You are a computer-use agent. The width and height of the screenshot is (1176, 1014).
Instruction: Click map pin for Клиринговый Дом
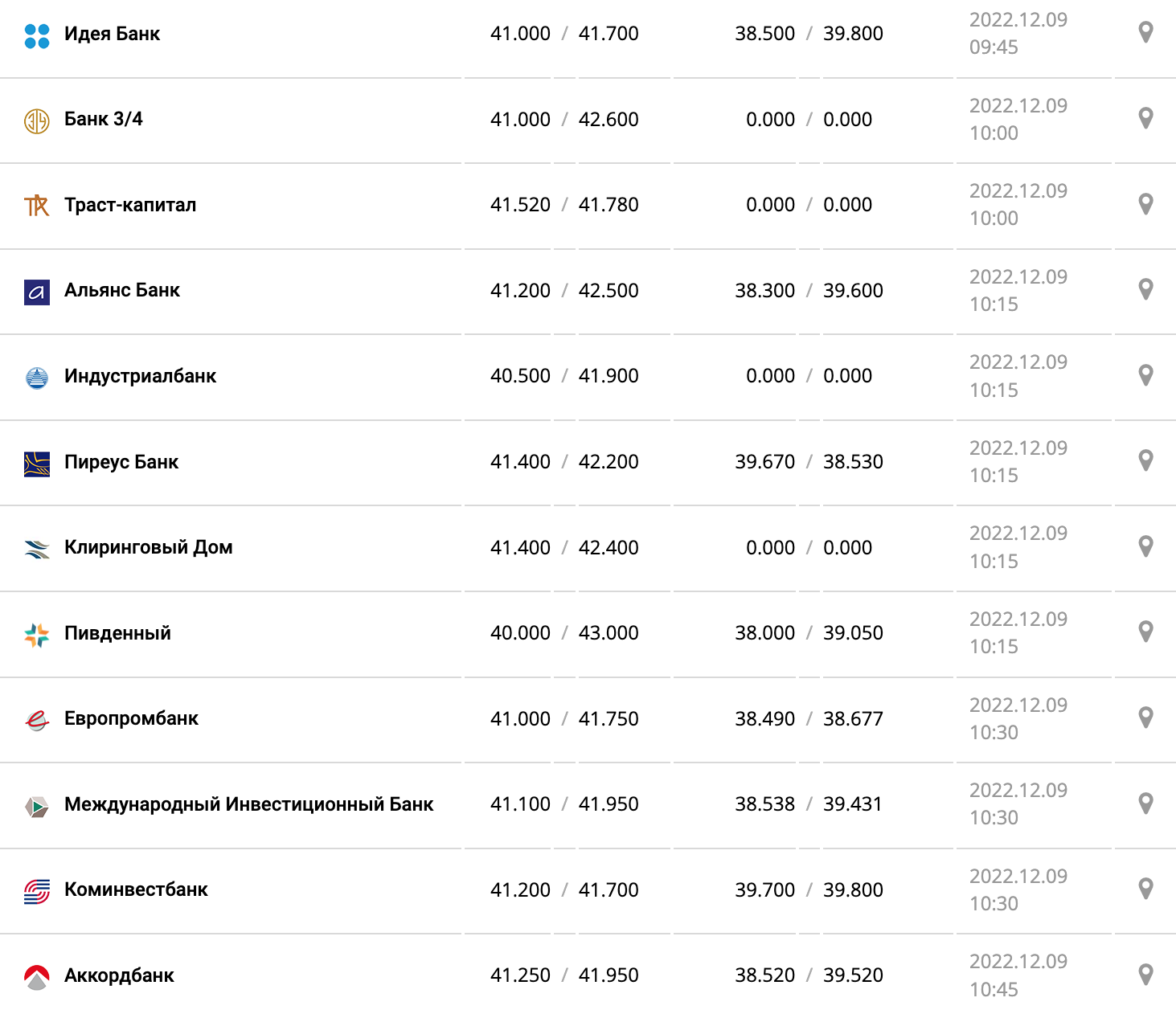1146,546
